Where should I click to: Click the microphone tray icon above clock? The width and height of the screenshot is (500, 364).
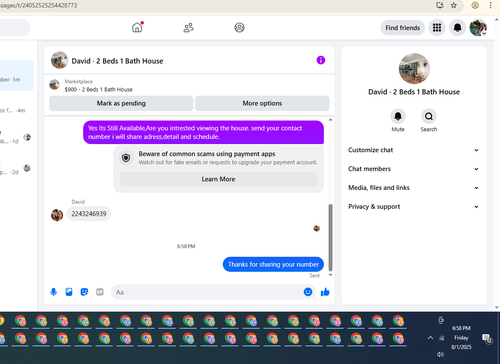point(441,320)
